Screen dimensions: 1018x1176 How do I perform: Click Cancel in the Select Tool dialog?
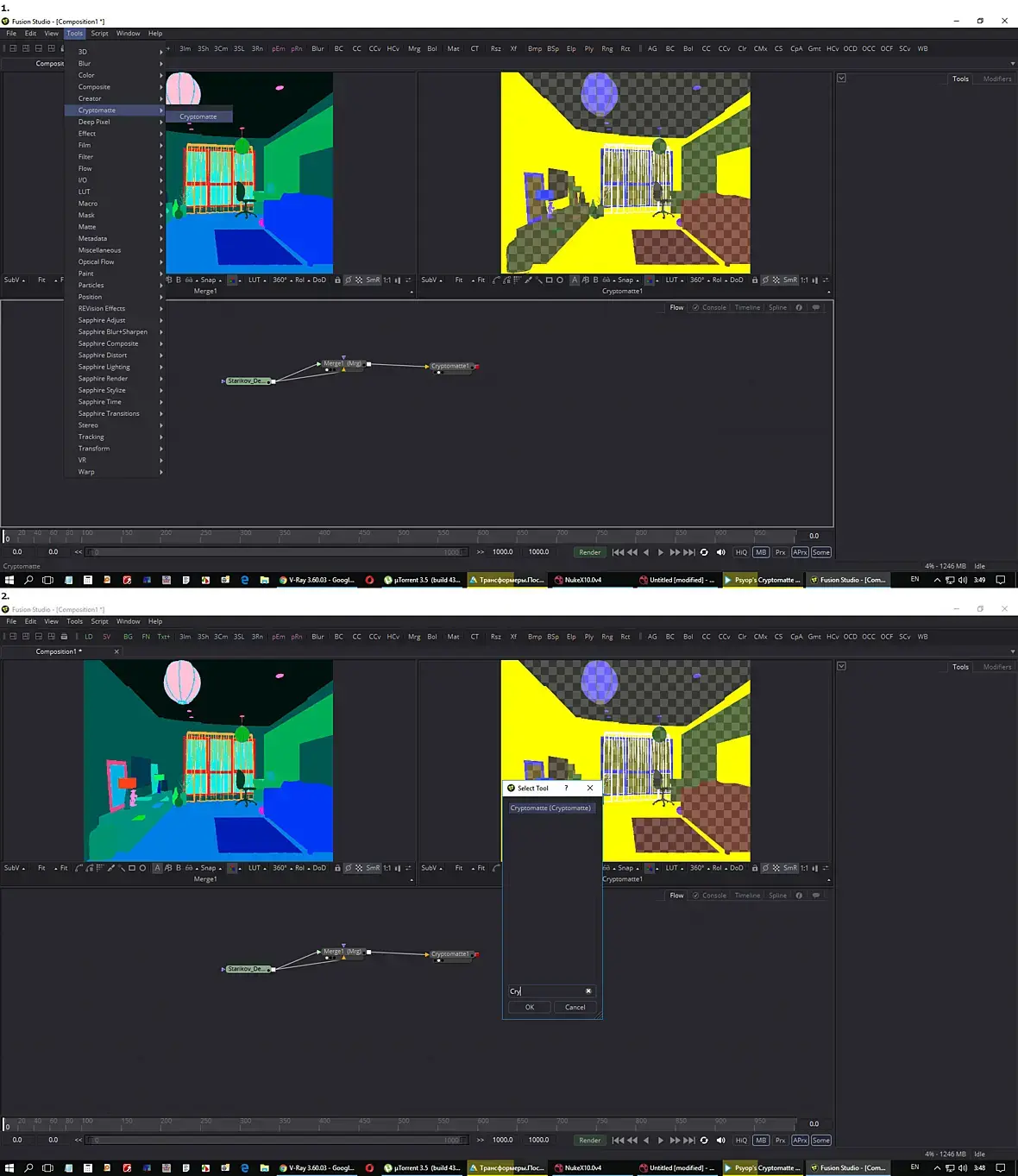tap(575, 1007)
